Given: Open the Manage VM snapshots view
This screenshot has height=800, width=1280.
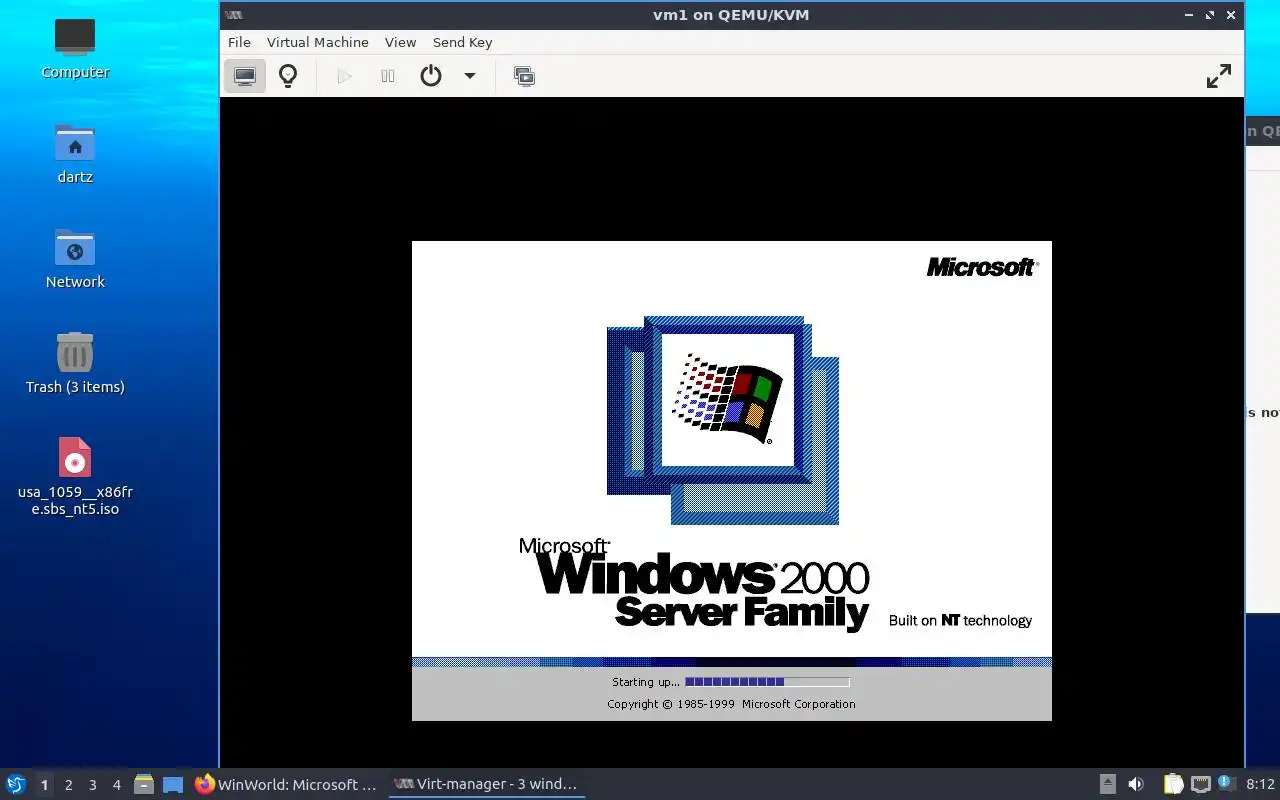Looking at the screenshot, I should pyautogui.click(x=524, y=76).
